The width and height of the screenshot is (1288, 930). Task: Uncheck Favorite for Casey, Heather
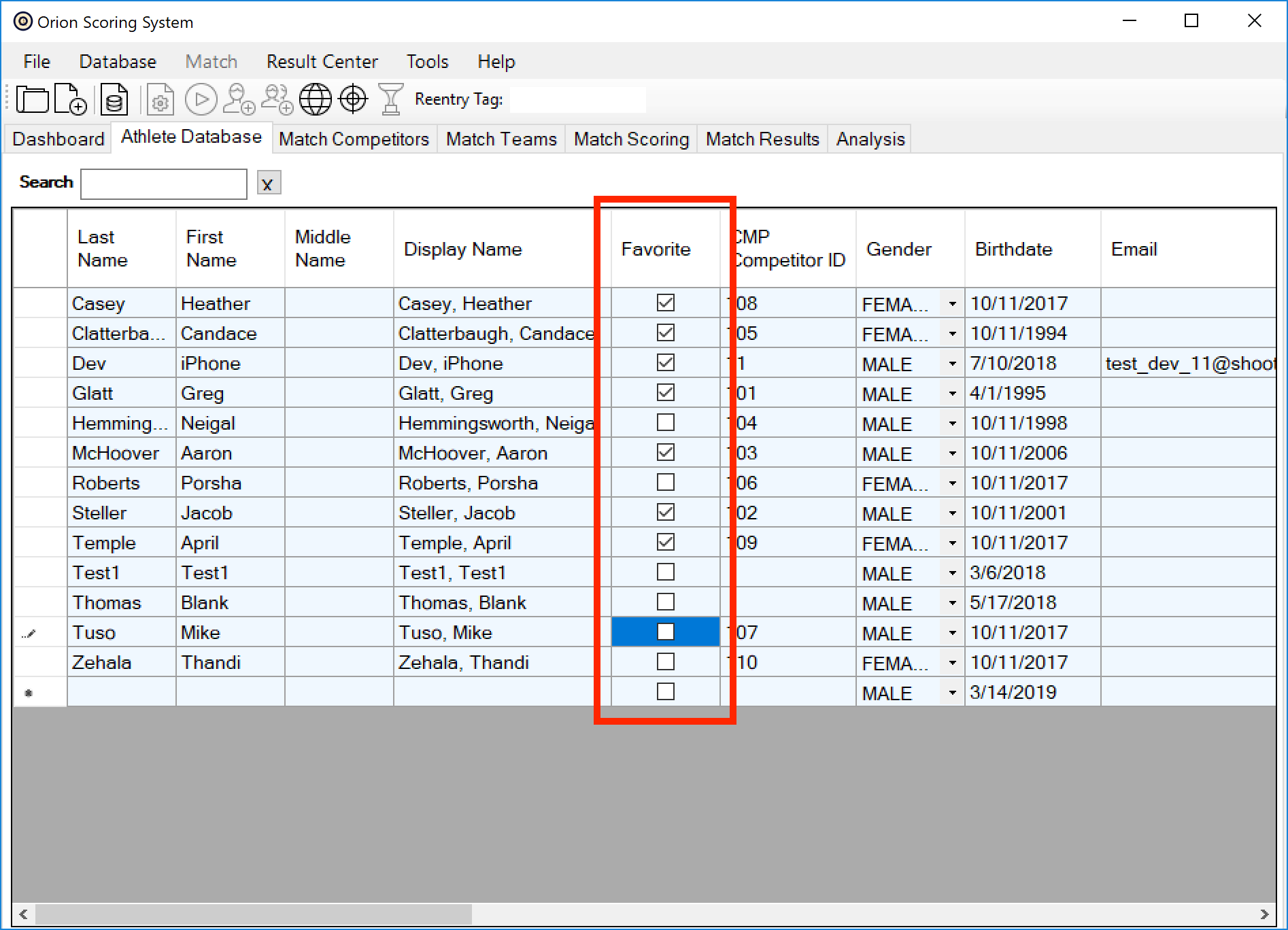(665, 303)
